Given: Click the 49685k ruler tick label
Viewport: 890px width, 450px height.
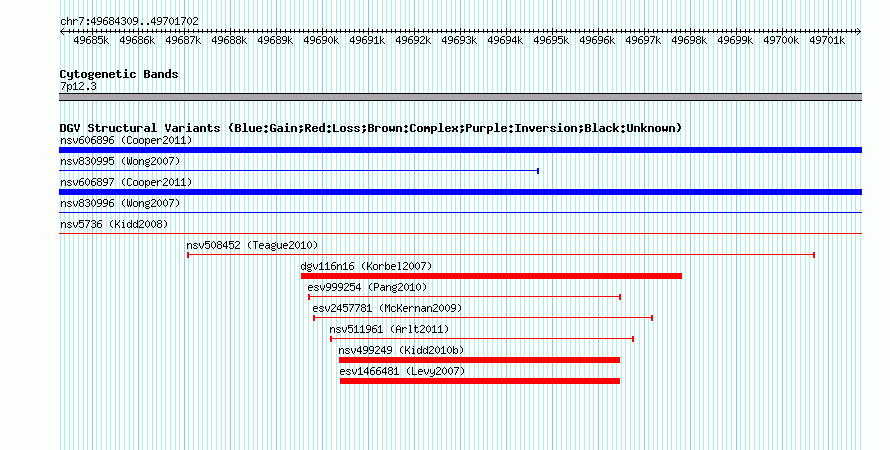Looking at the screenshot, I should (x=91, y=40).
